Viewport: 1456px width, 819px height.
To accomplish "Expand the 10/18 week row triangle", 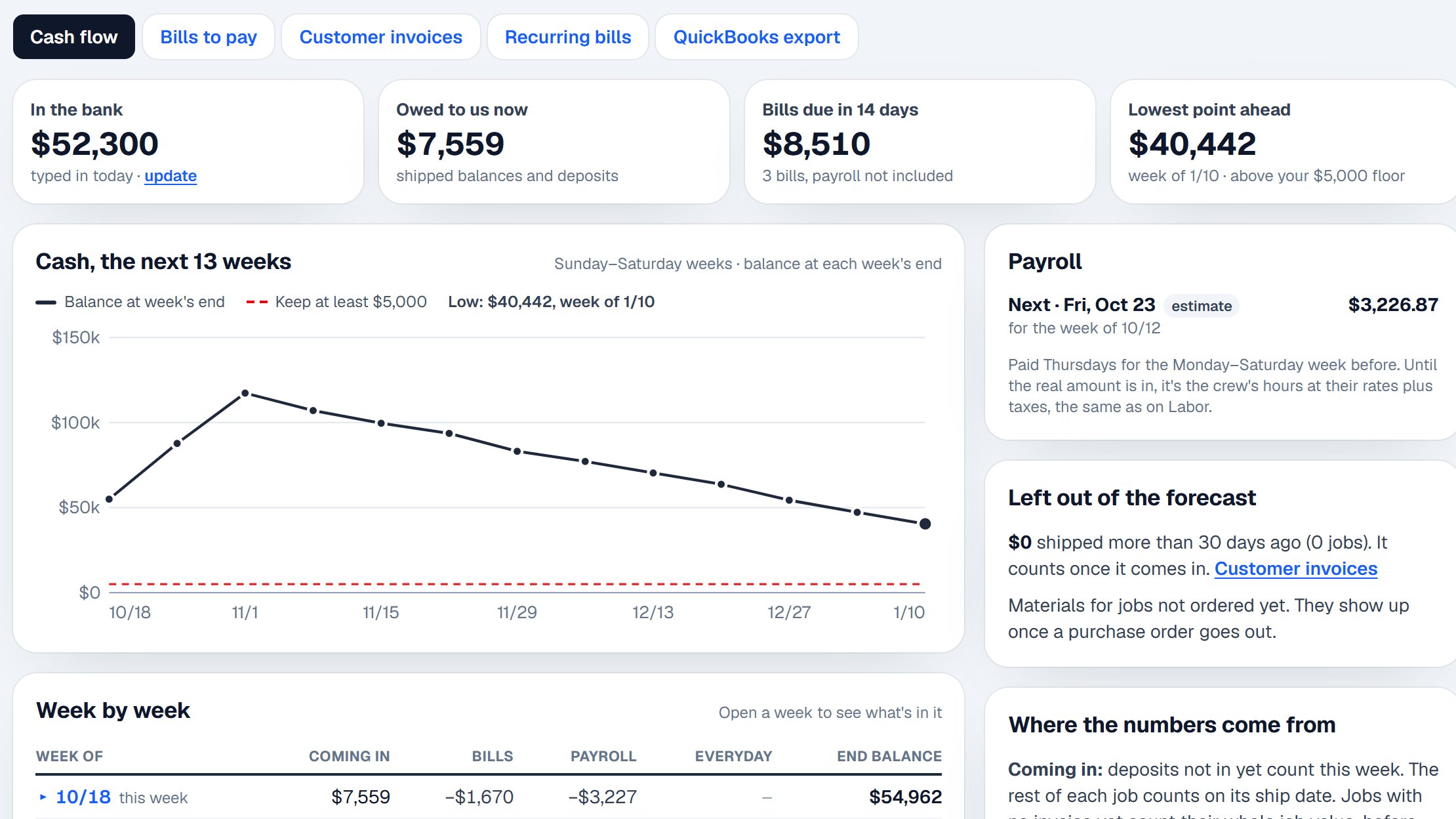I will [x=43, y=797].
